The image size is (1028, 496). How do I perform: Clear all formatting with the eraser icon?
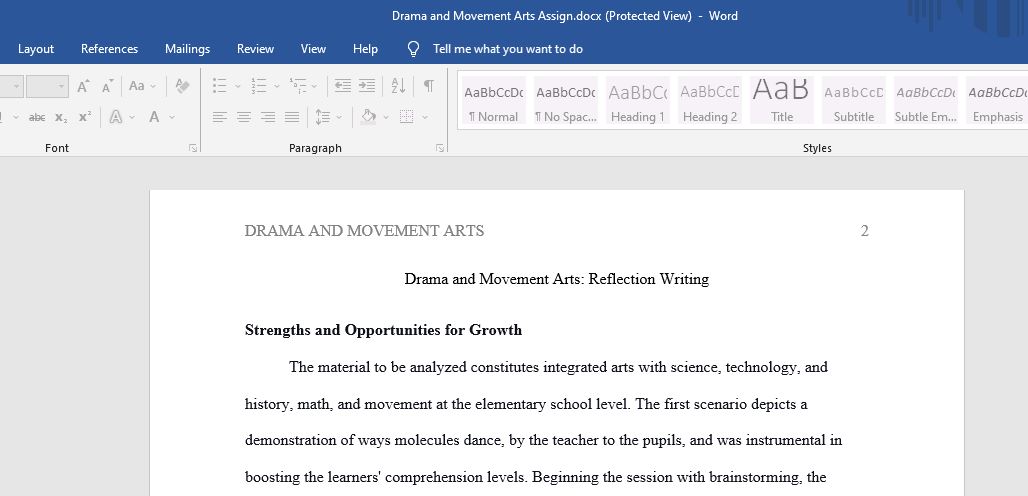(183, 86)
